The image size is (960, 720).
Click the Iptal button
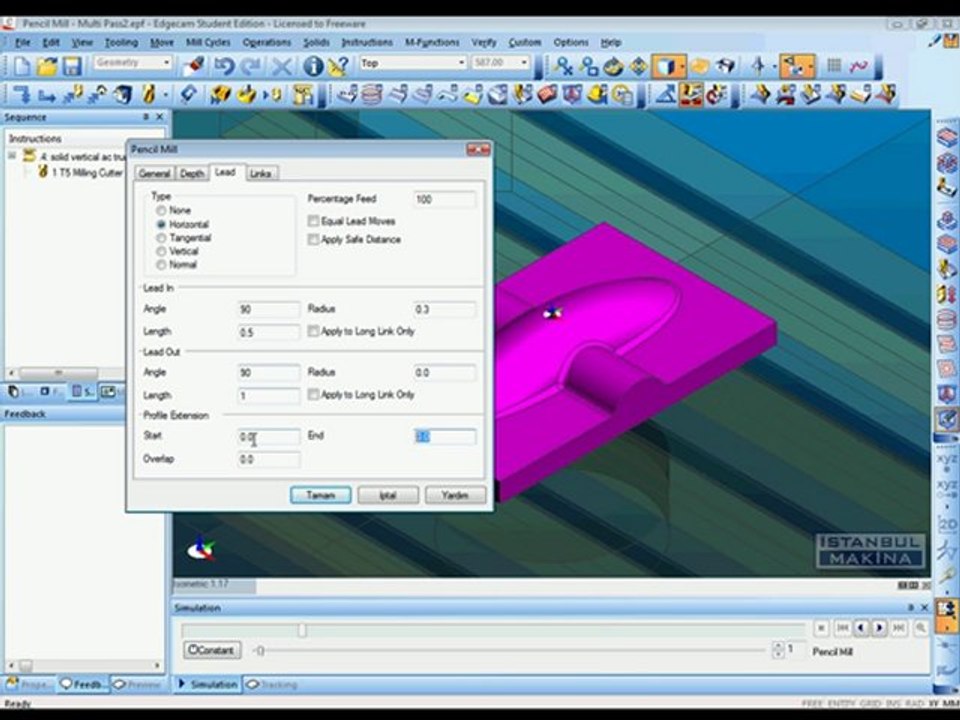click(388, 495)
